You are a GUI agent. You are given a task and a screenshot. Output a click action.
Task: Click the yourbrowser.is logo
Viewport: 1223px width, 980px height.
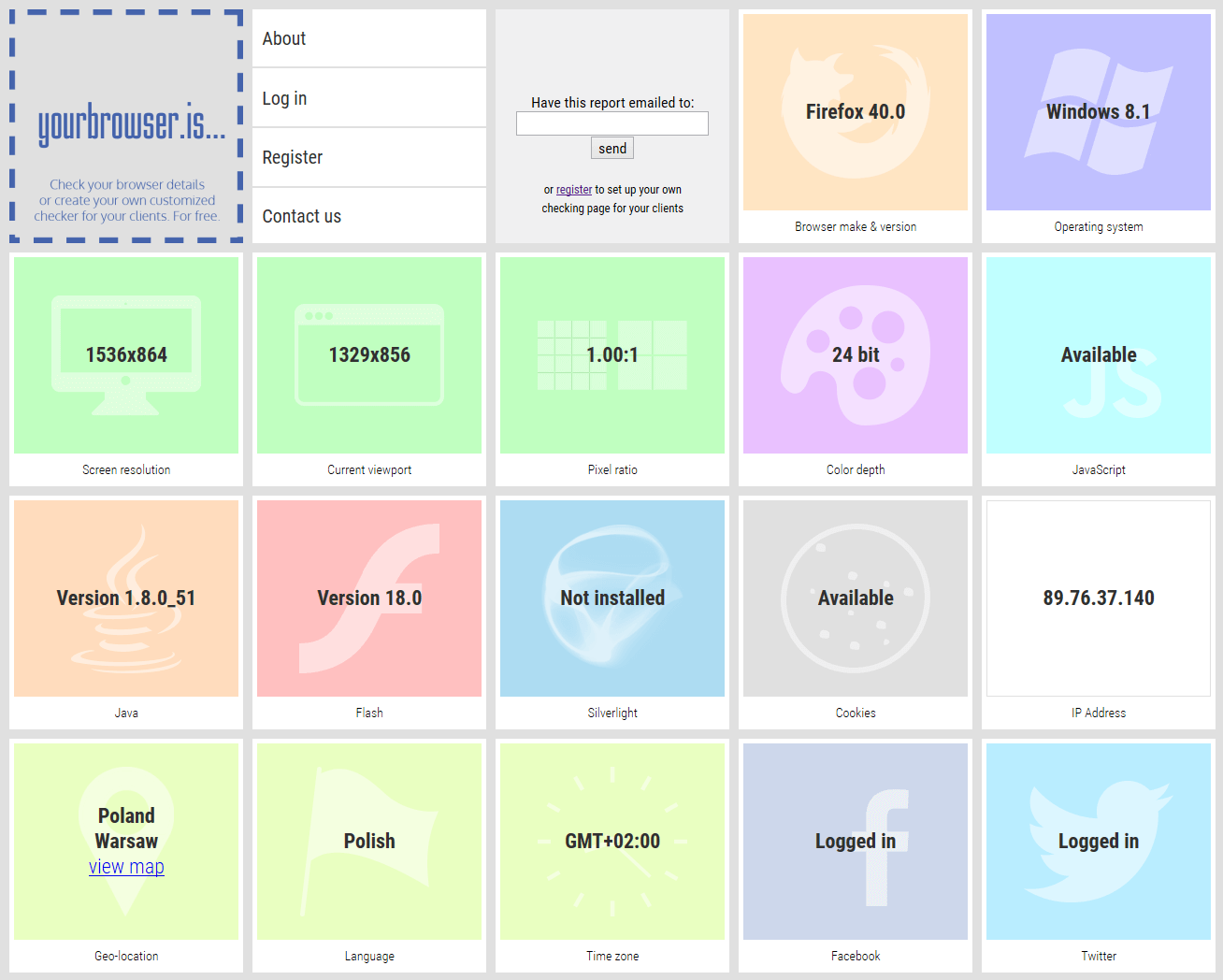point(132,124)
